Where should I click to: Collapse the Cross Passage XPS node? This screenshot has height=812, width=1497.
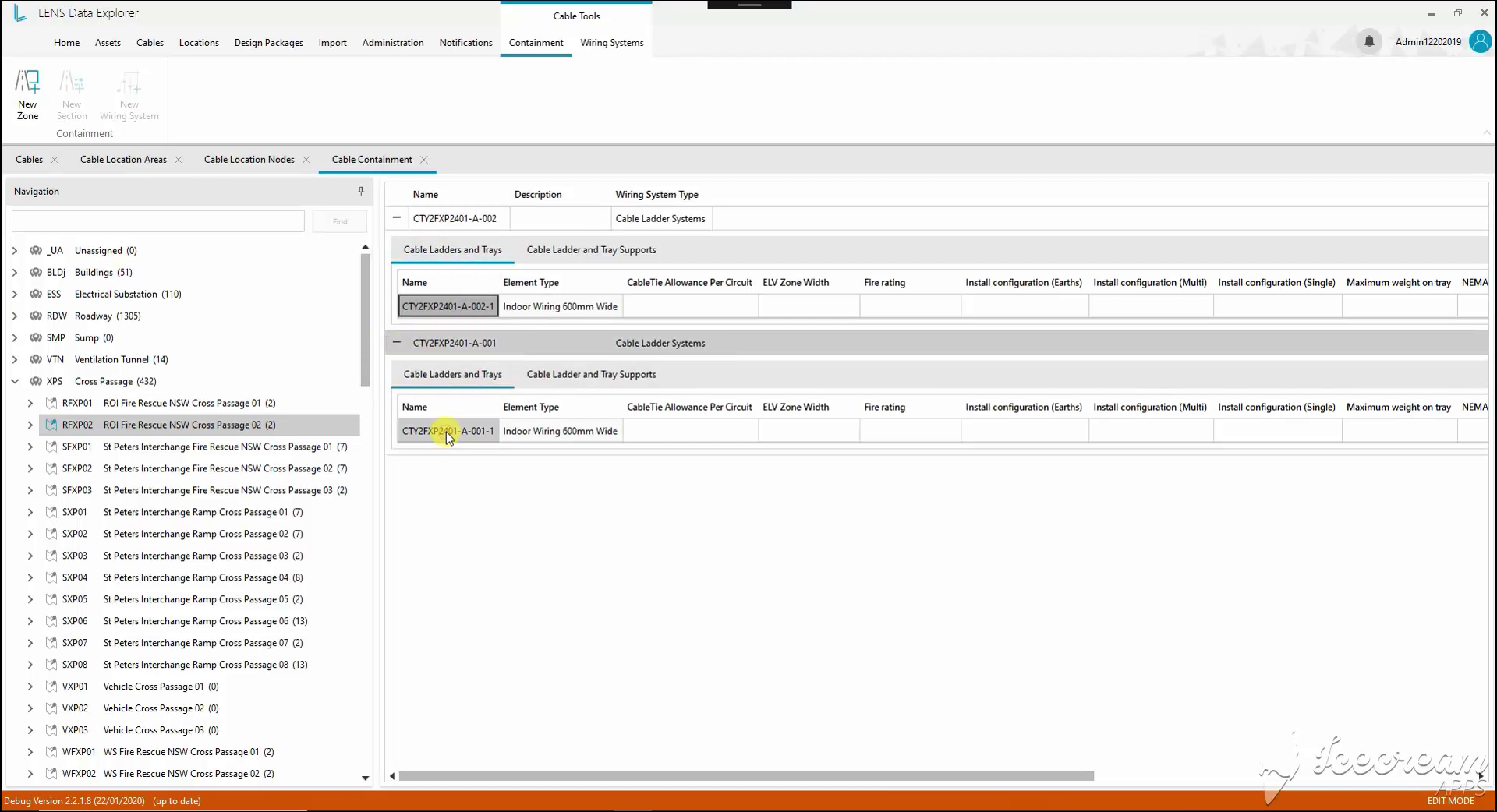point(15,382)
